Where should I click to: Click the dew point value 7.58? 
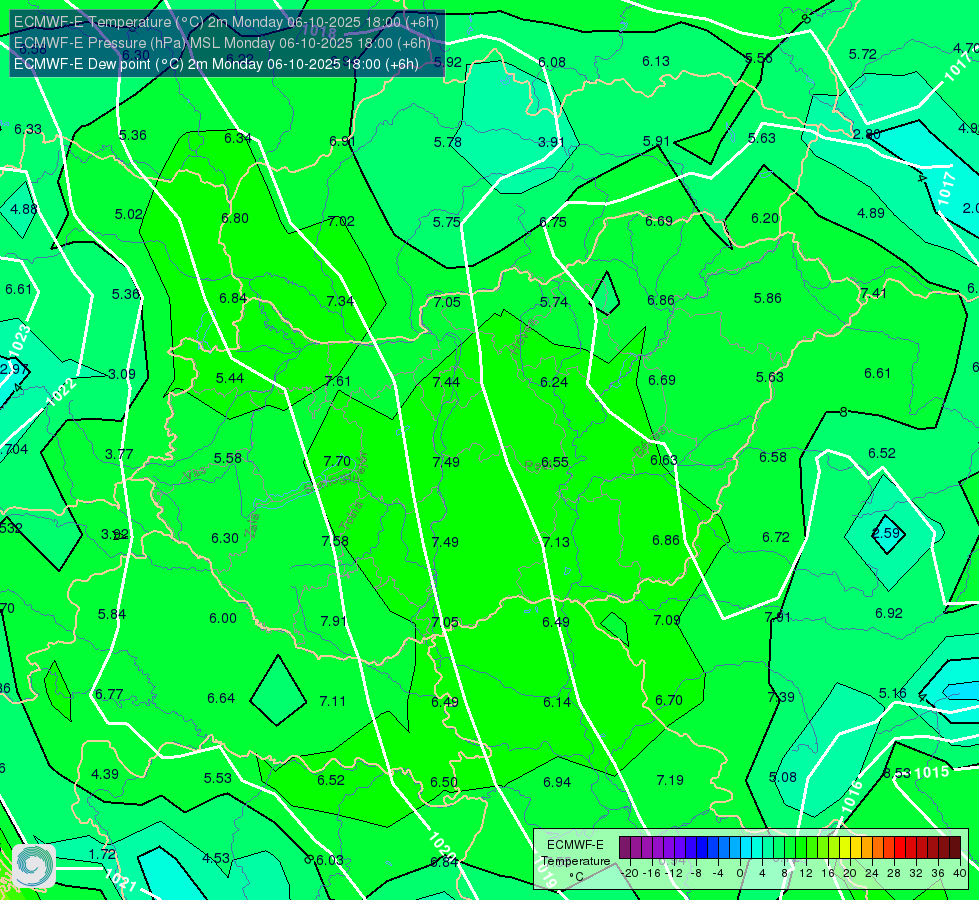[x=335, y=541]
